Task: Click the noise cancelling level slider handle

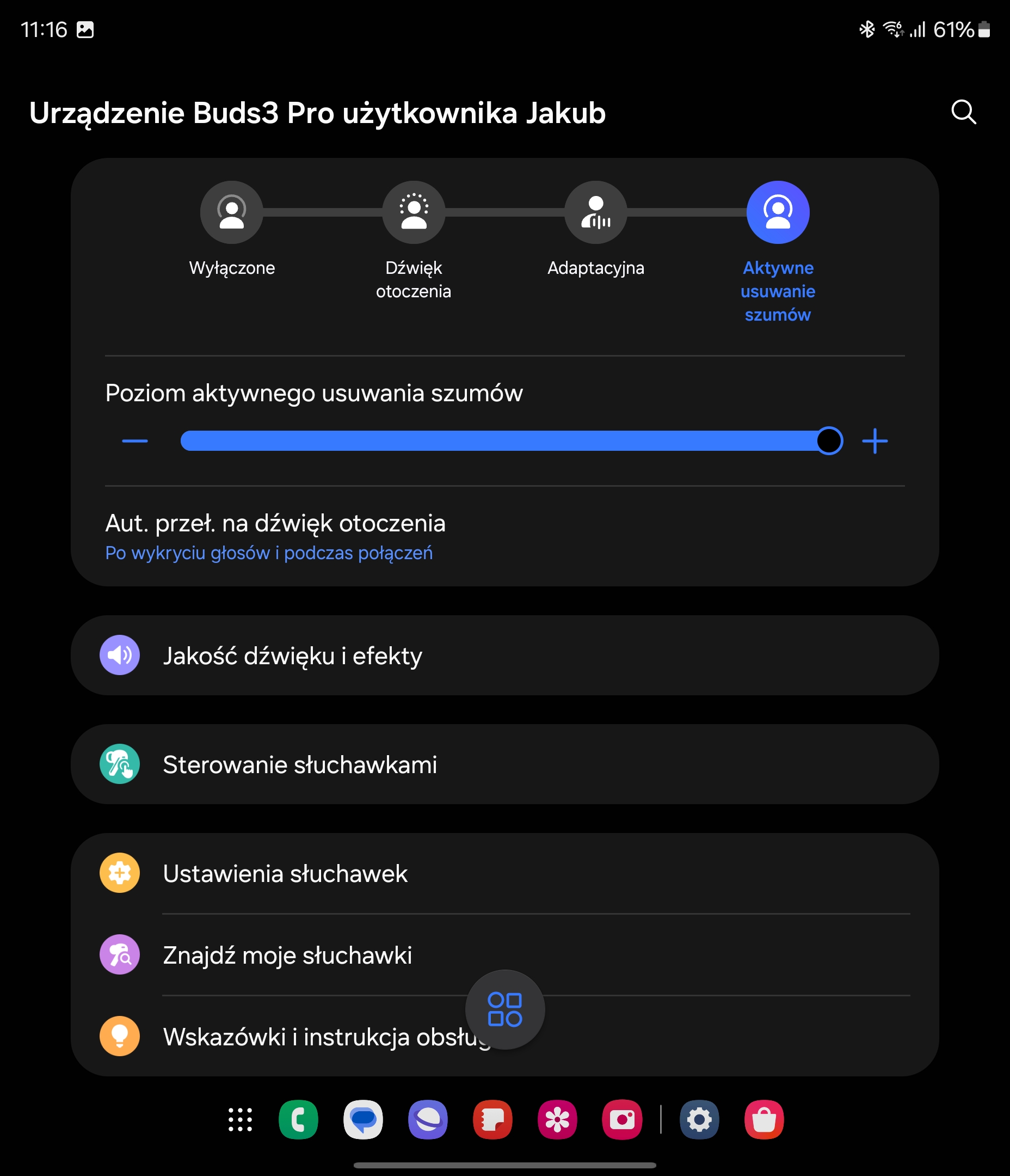Action: click(829, 441)
